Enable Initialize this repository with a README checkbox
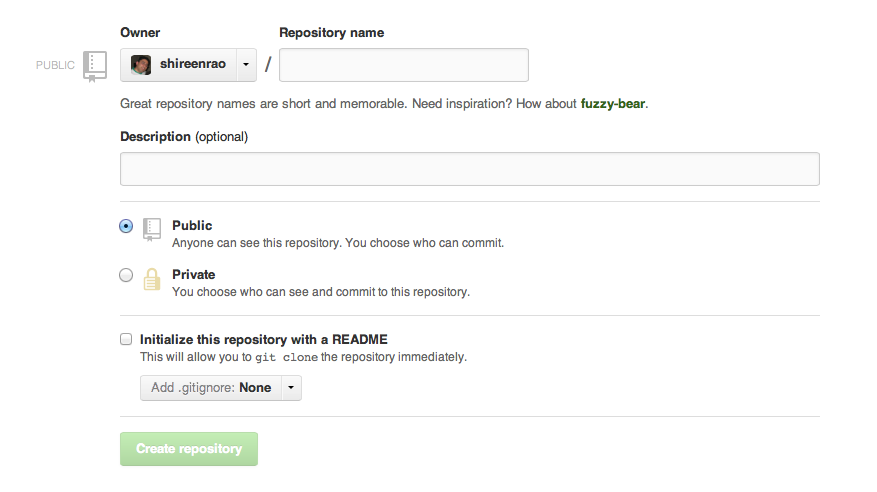The image size is (877, 492). (x=126, y=339)
